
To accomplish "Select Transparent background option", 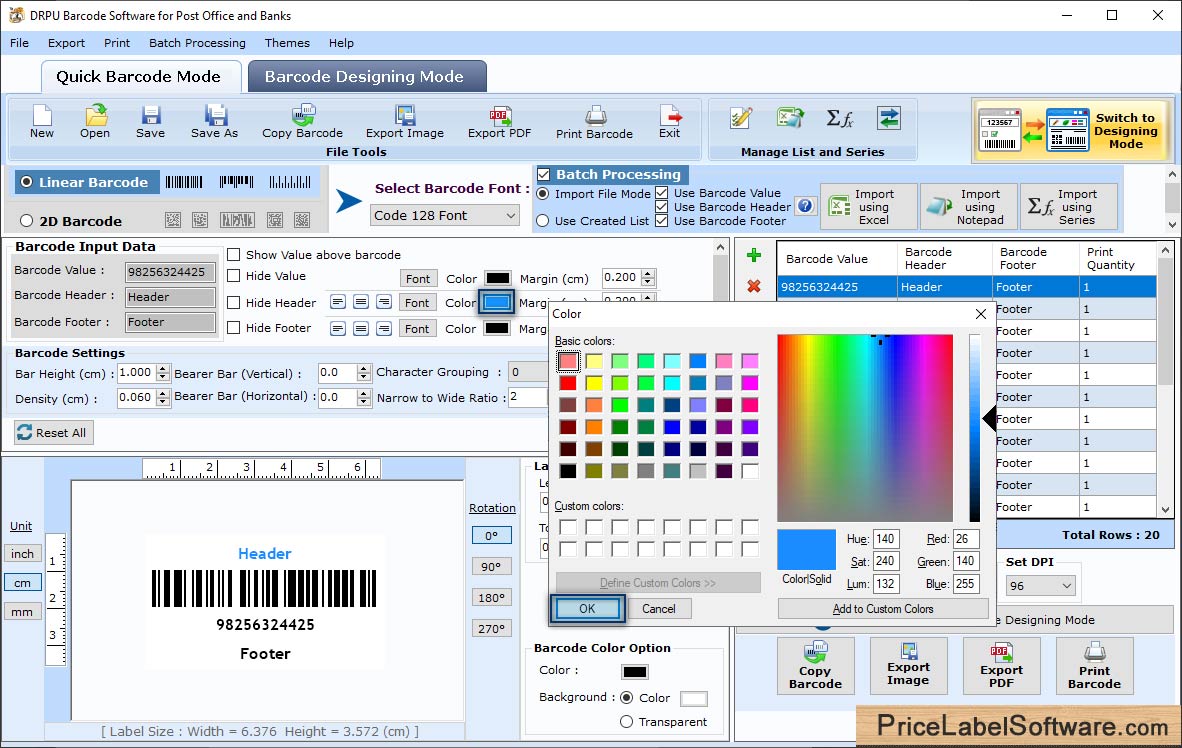I will [x=627, y=722].
